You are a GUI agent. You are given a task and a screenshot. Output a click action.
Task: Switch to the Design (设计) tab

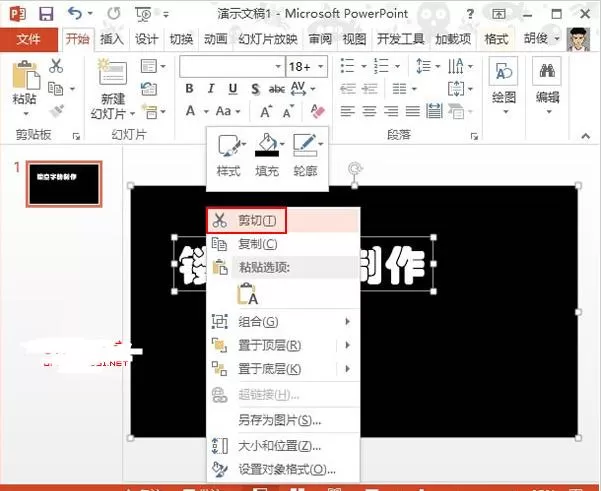click(146, 39)
